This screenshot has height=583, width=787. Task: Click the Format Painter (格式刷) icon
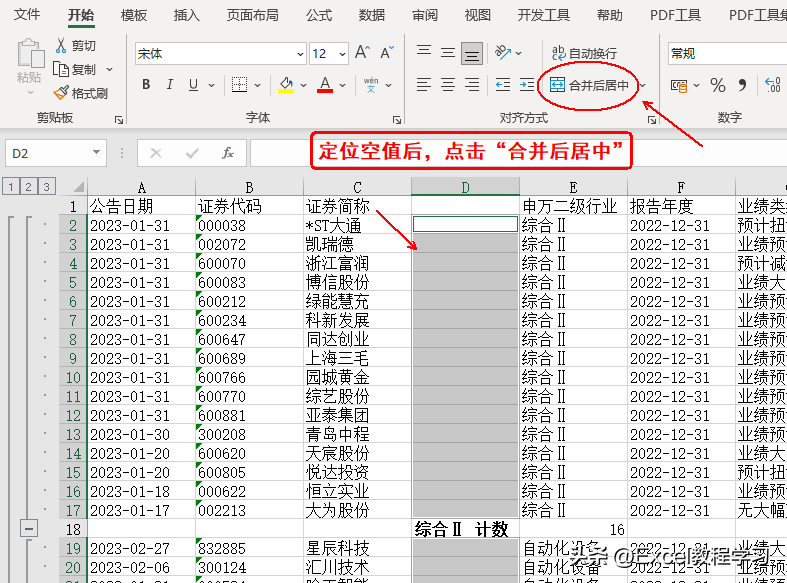click(61, 93)
